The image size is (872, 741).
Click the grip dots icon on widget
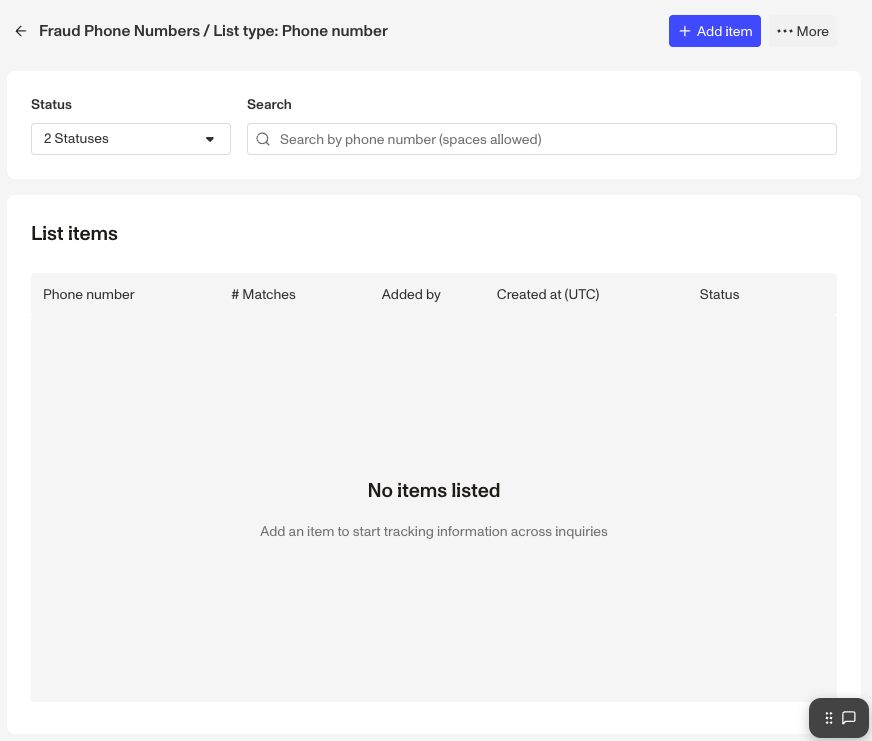tap(829, 718)
